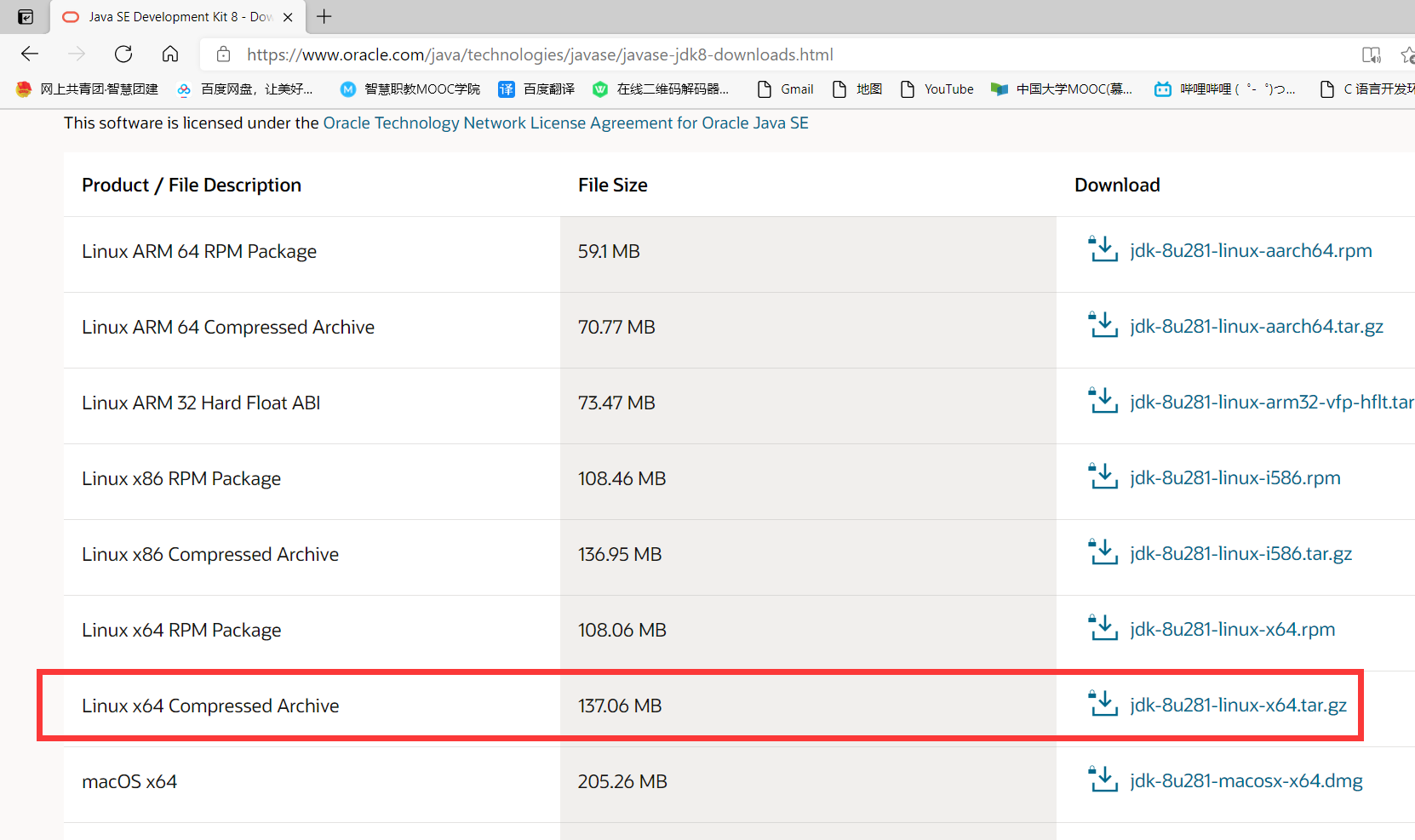Open 在线二维码解码器 bookmark
Viewport: 1415px width, 840px height.
[661, 89]
